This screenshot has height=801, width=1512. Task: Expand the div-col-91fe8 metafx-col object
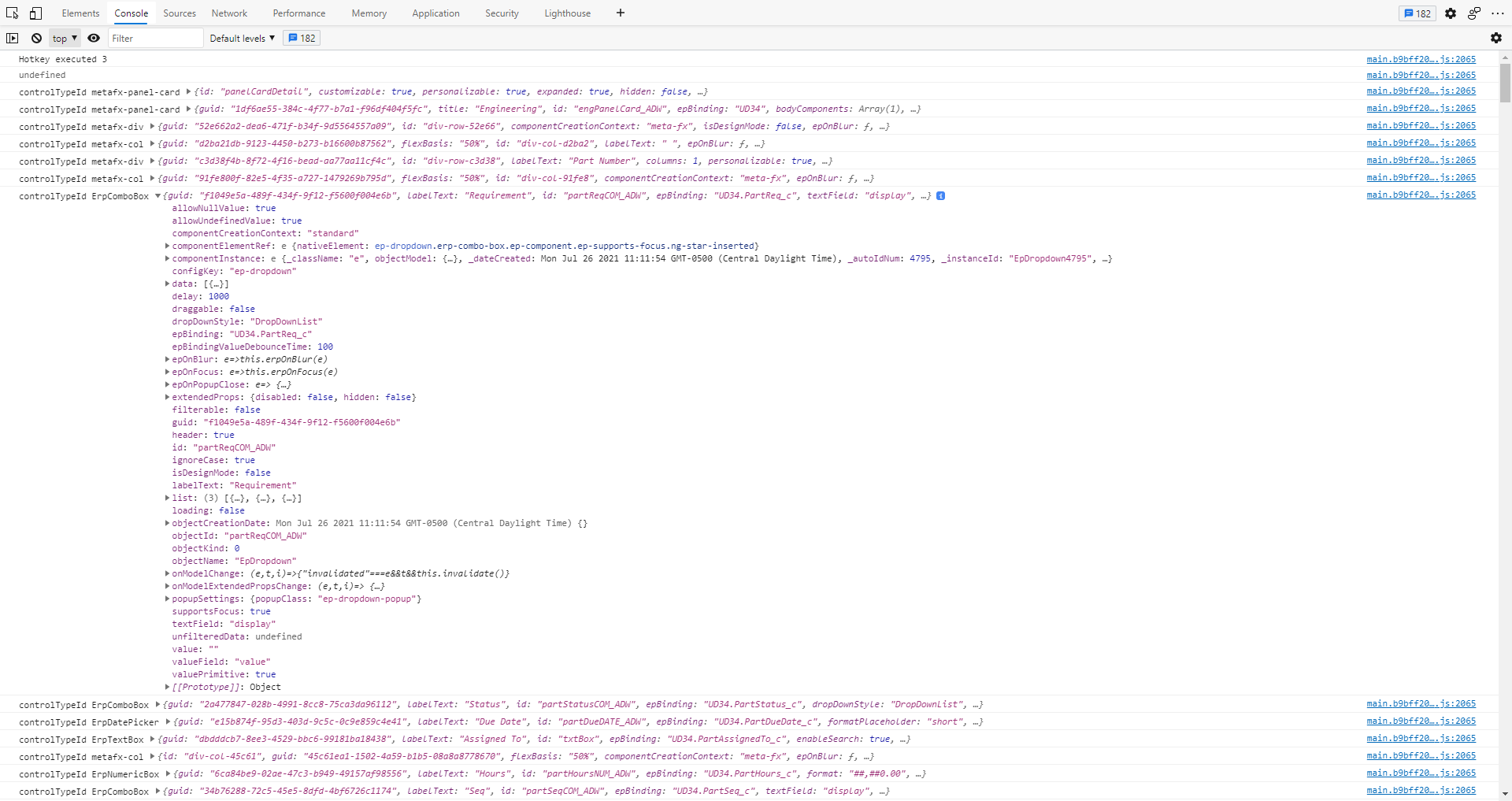pyautogui.click(x=152, y=179)
